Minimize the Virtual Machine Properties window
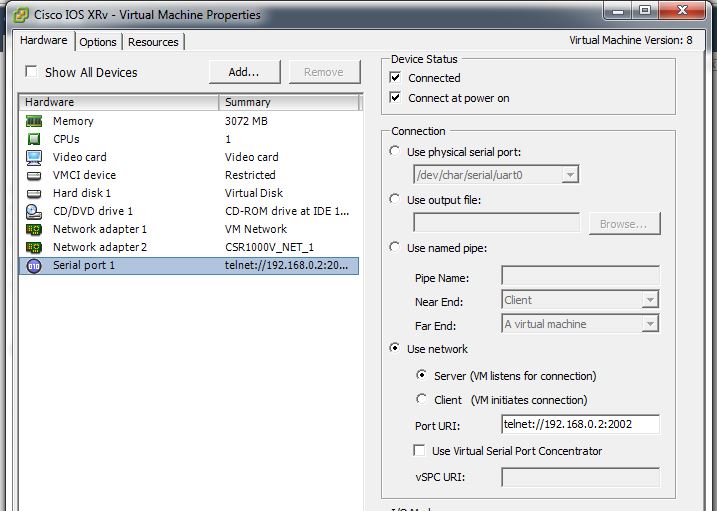717x511 pixels. (618, 10)
